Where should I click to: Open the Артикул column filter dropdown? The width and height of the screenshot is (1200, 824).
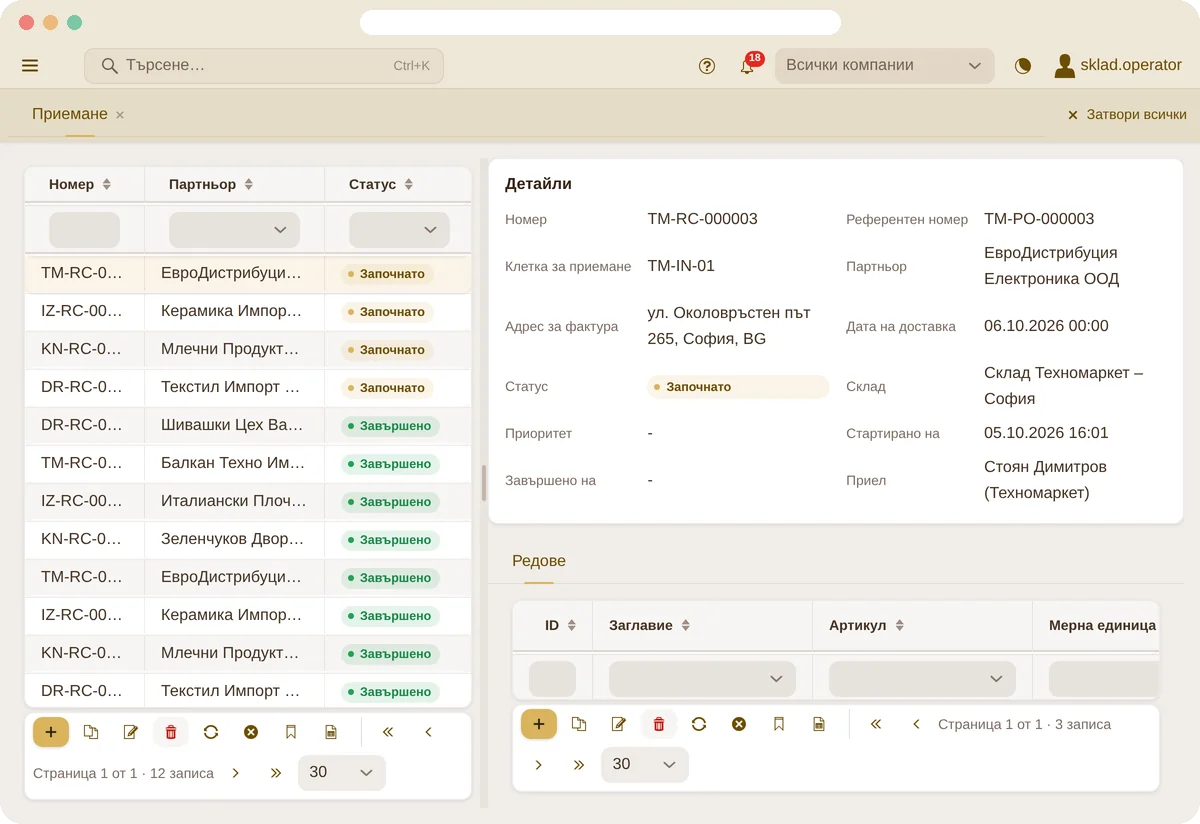point(922,679)
